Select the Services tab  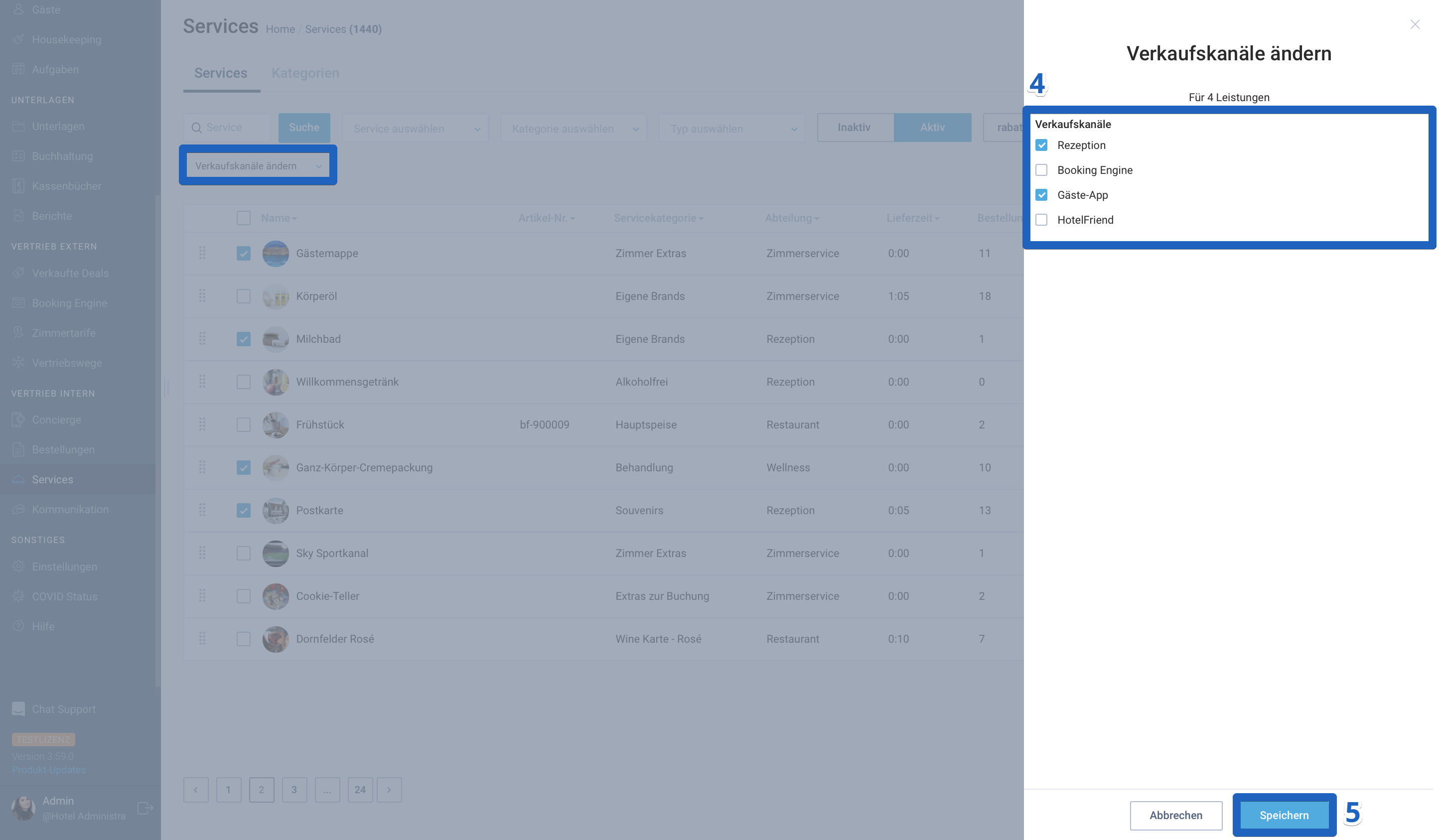[220, 73]
